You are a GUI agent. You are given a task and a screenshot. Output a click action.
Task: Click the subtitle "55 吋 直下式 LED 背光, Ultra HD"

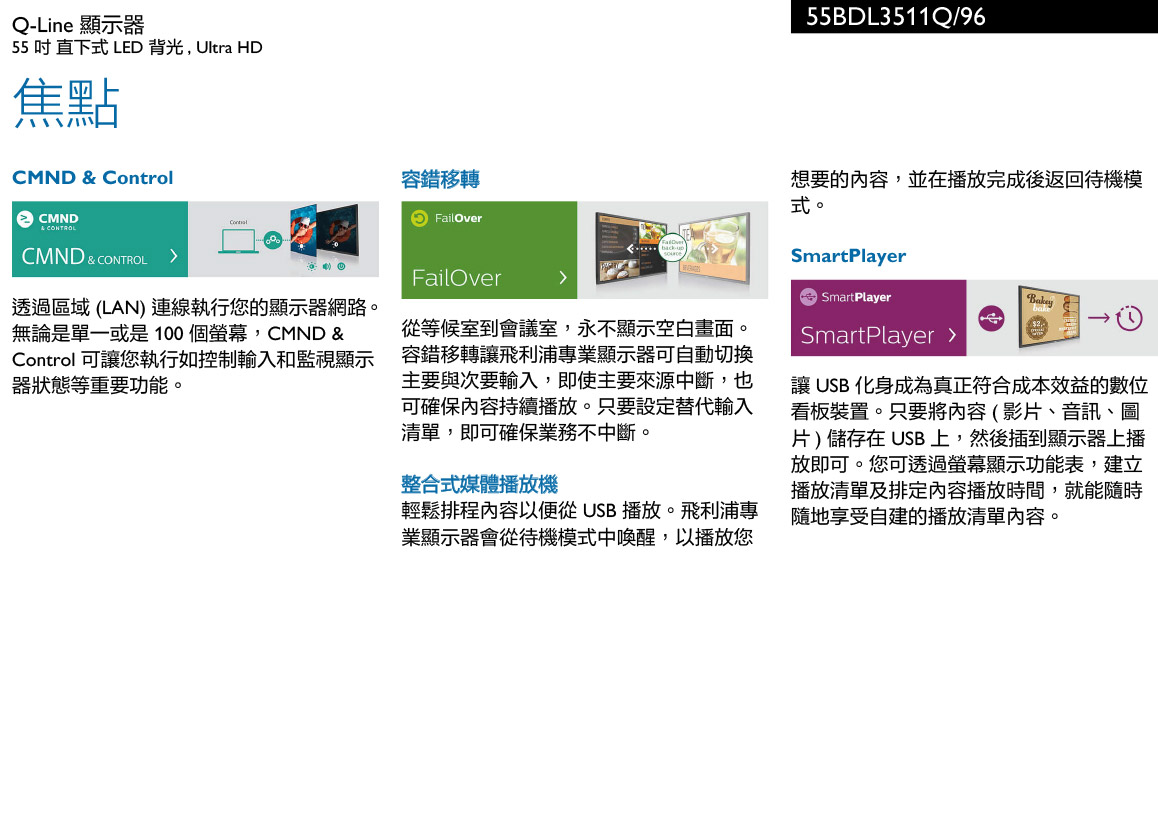point(137,48)
